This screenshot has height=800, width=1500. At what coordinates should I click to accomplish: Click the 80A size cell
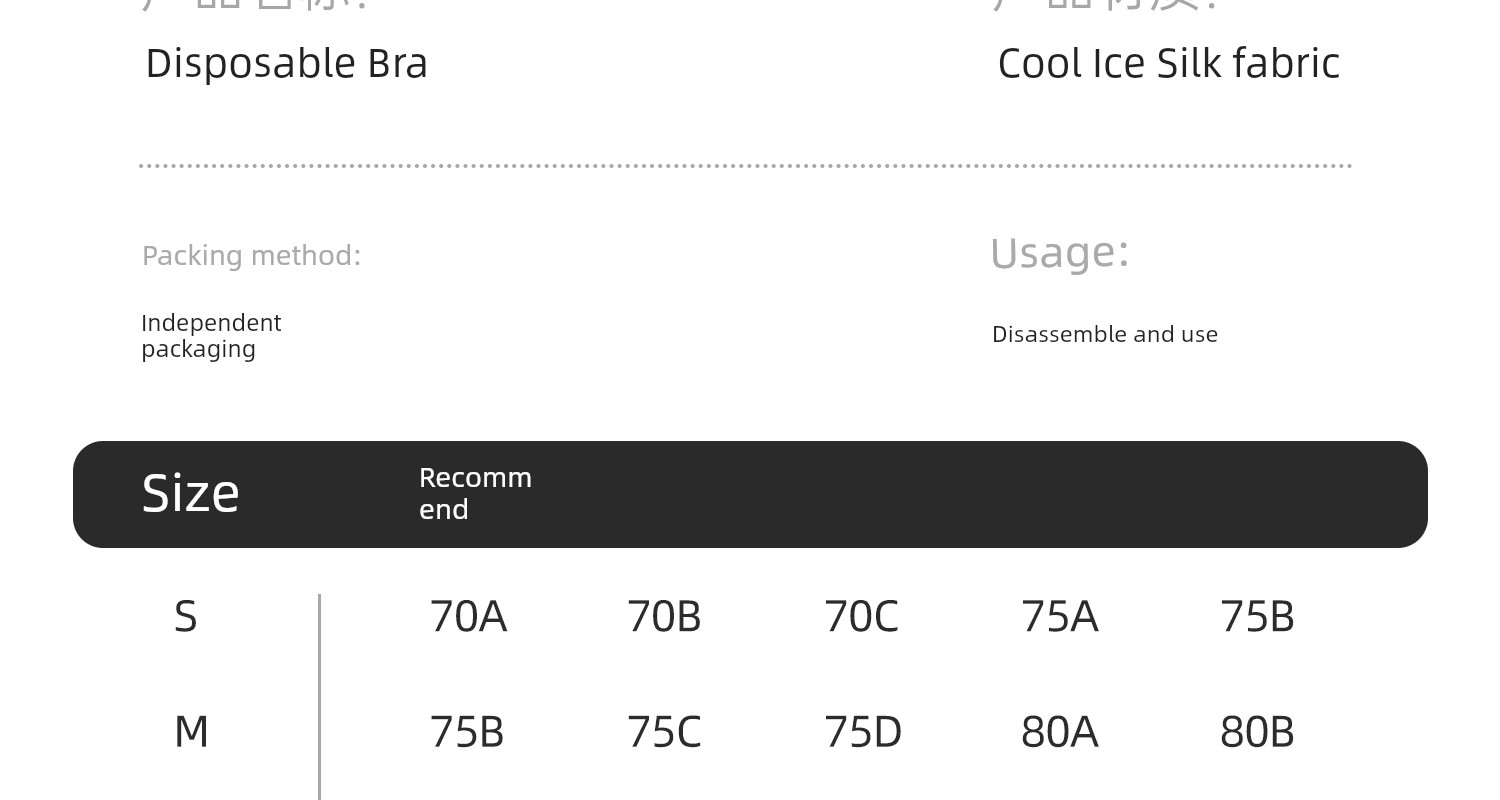[x=1059, y=732]
